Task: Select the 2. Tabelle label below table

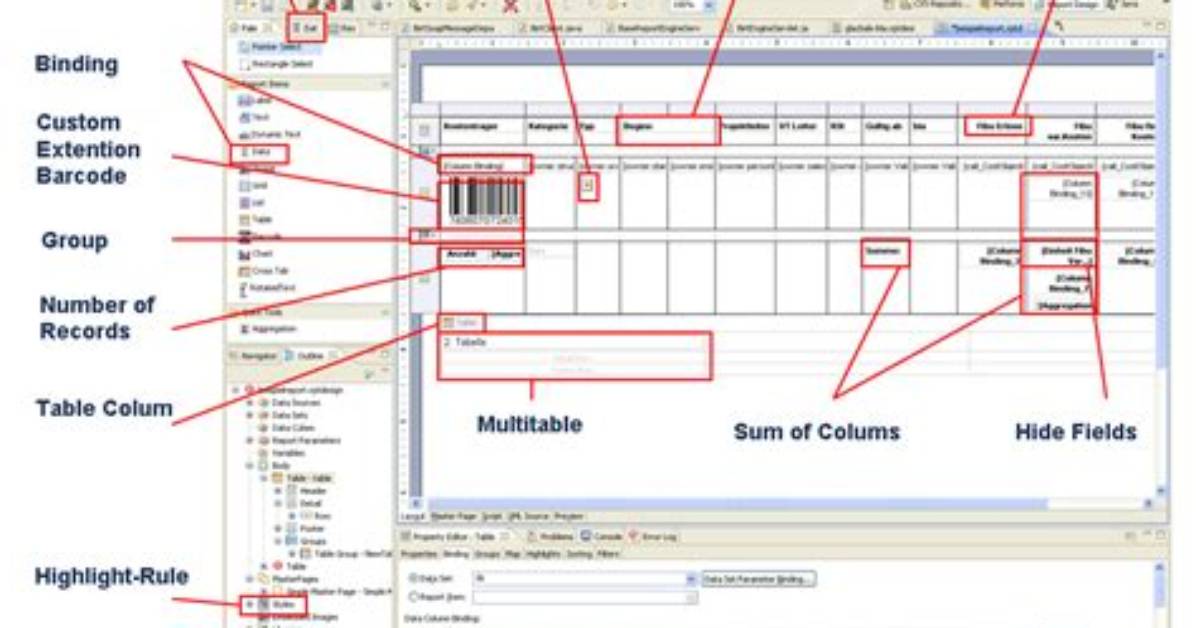Action: click(x=465, y=343)
